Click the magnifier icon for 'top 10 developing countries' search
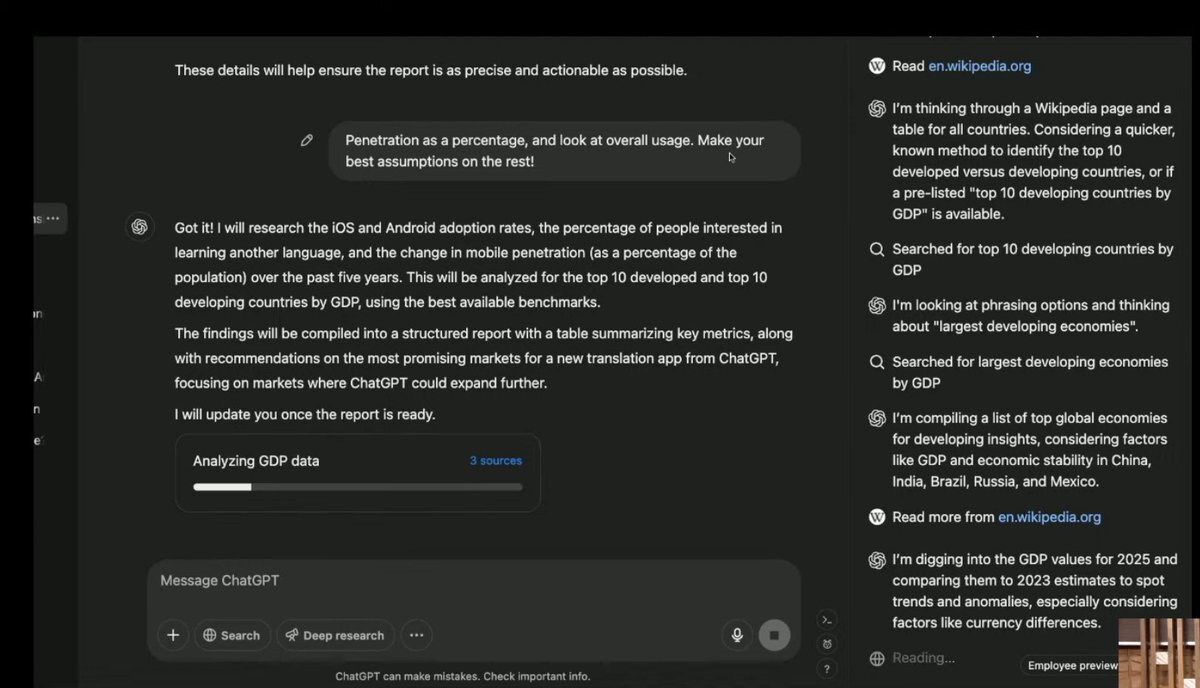The height and width of the screenshot is (688, 1200). [x=877, y=249]
